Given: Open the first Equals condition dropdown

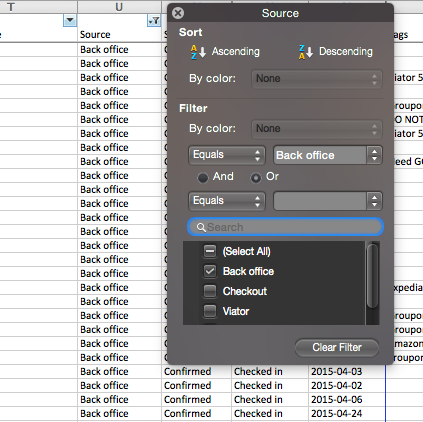Looking at the screenshot, I should [x=227, y=155].
